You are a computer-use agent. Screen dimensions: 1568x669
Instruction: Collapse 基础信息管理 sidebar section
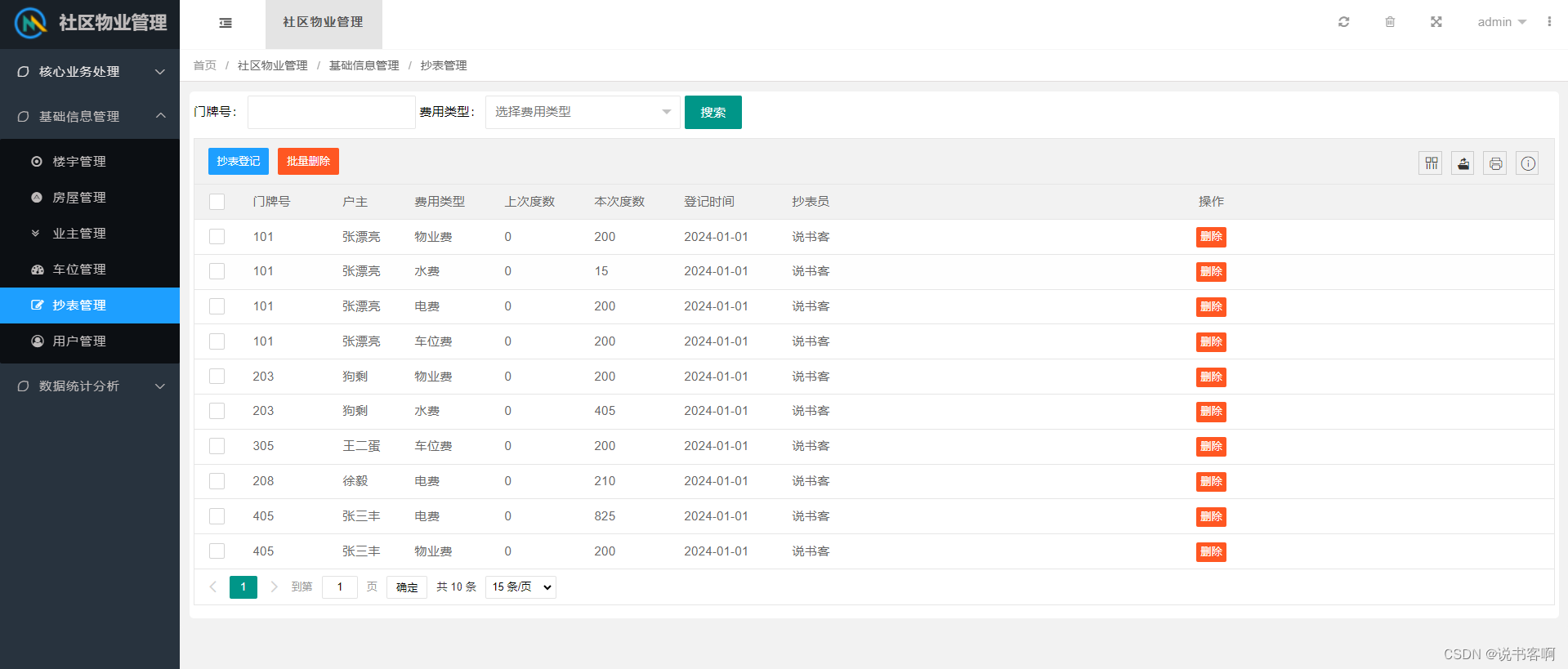[90, 117]
